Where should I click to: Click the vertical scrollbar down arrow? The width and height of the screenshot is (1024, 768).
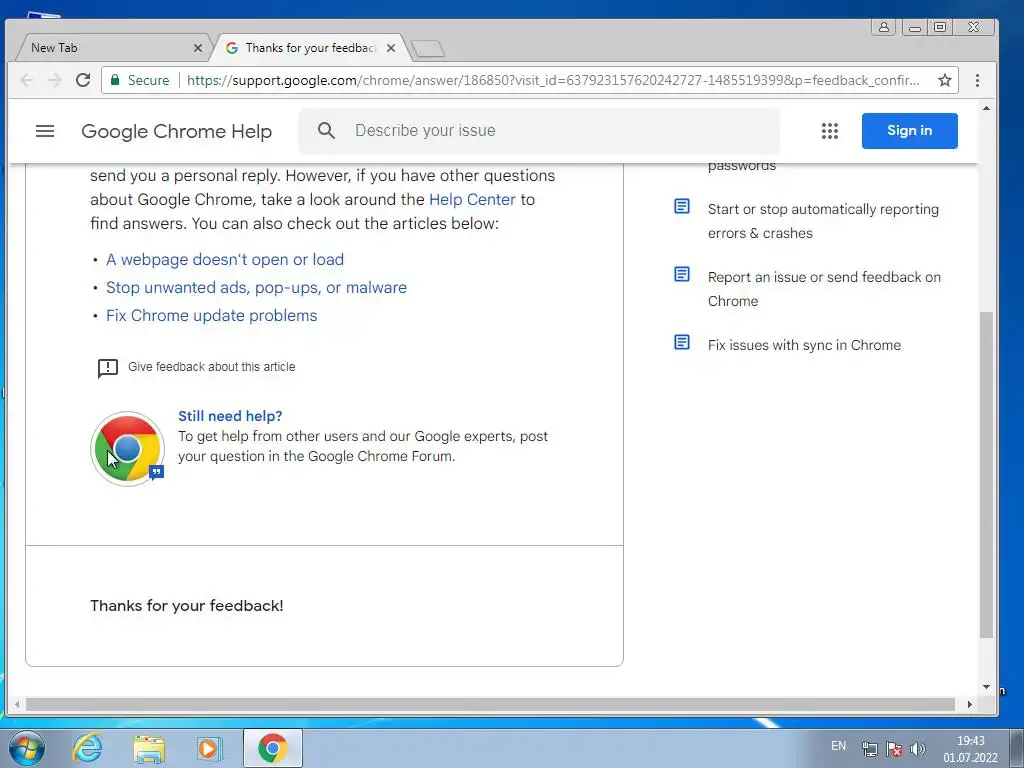coord(986,687)
